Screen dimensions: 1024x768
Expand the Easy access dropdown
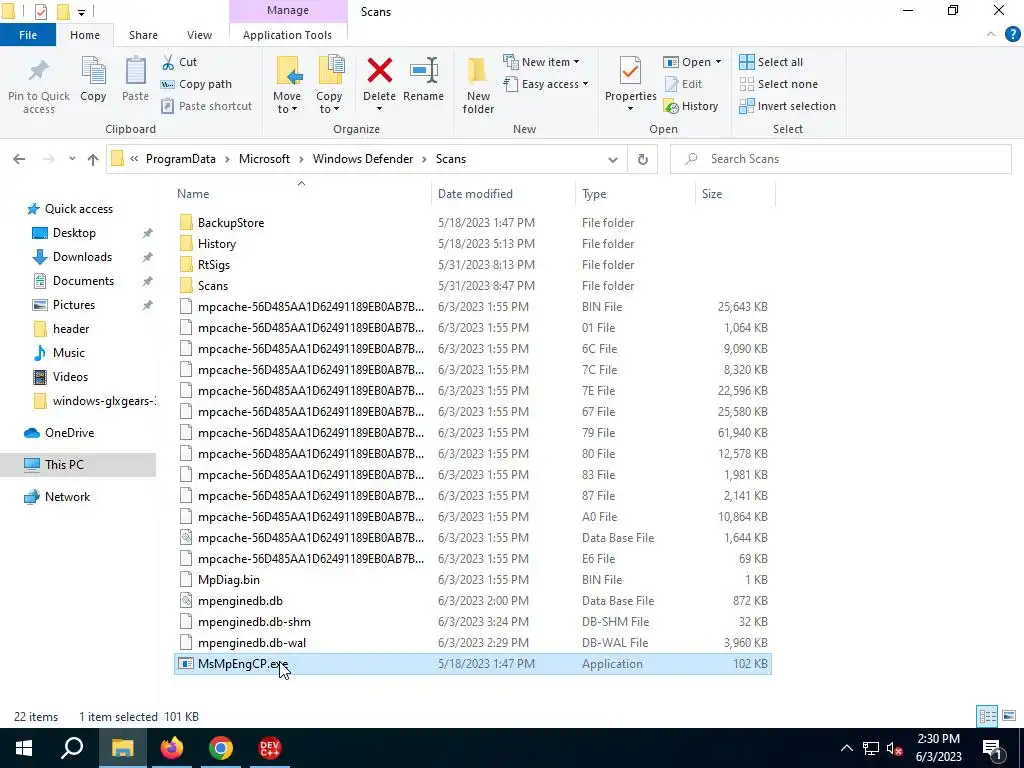pos(546,84)
